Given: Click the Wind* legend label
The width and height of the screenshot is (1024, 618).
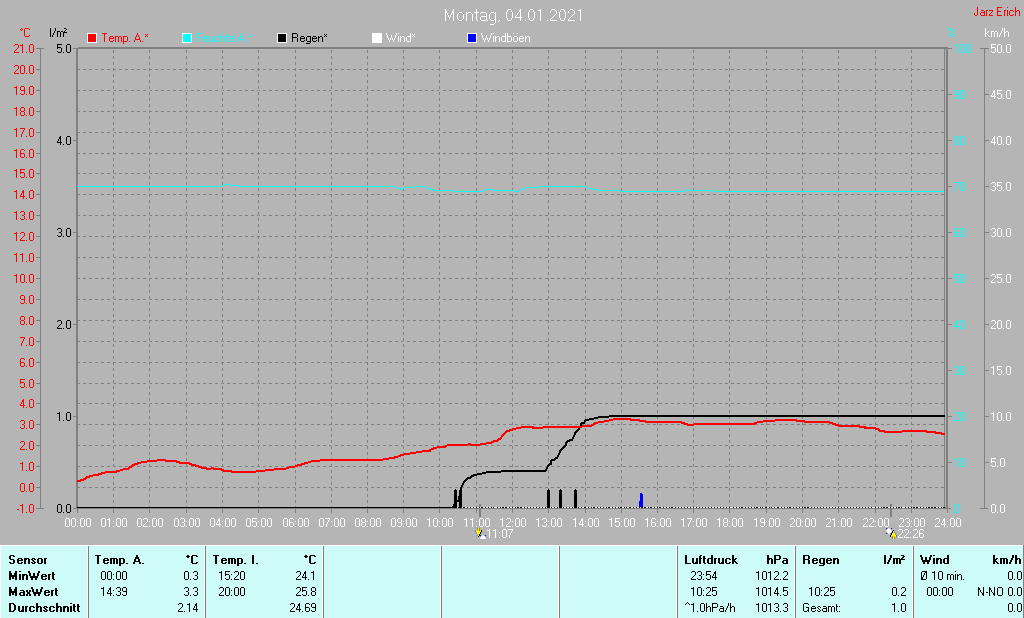Looking at the screenshot, I should [x=400, y=38].
